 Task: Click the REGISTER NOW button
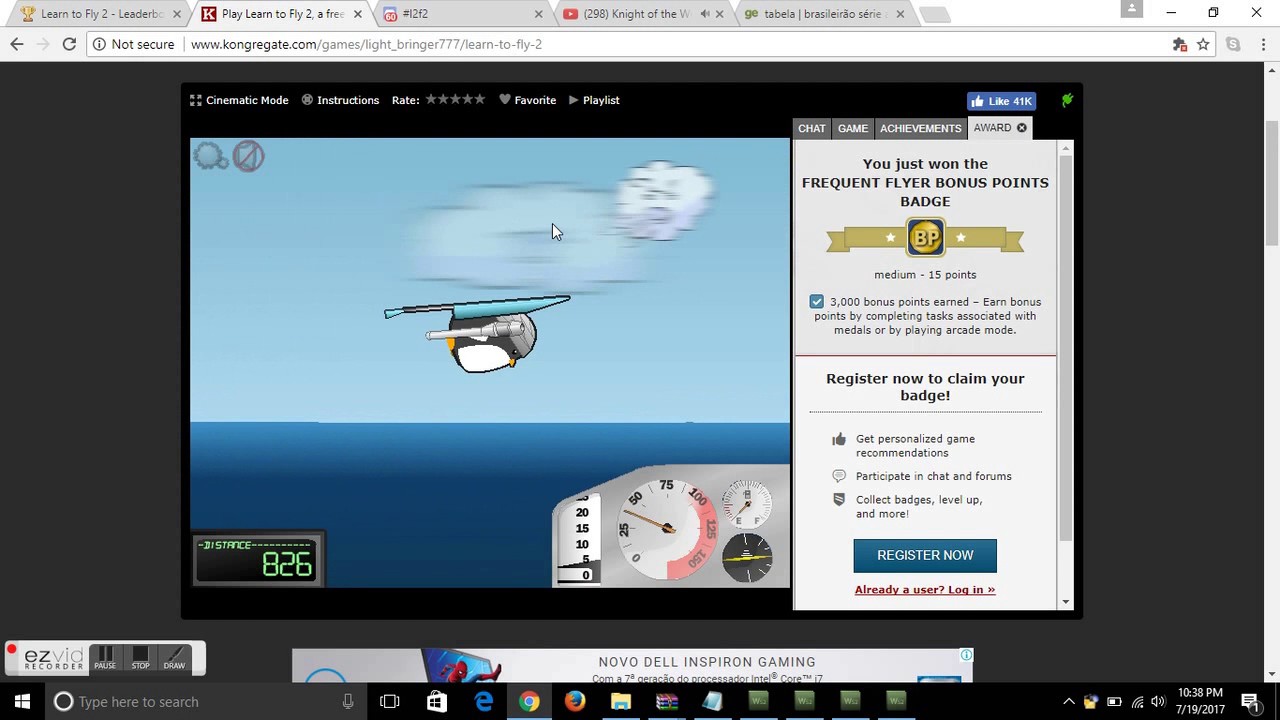click(x=925, y=555)
